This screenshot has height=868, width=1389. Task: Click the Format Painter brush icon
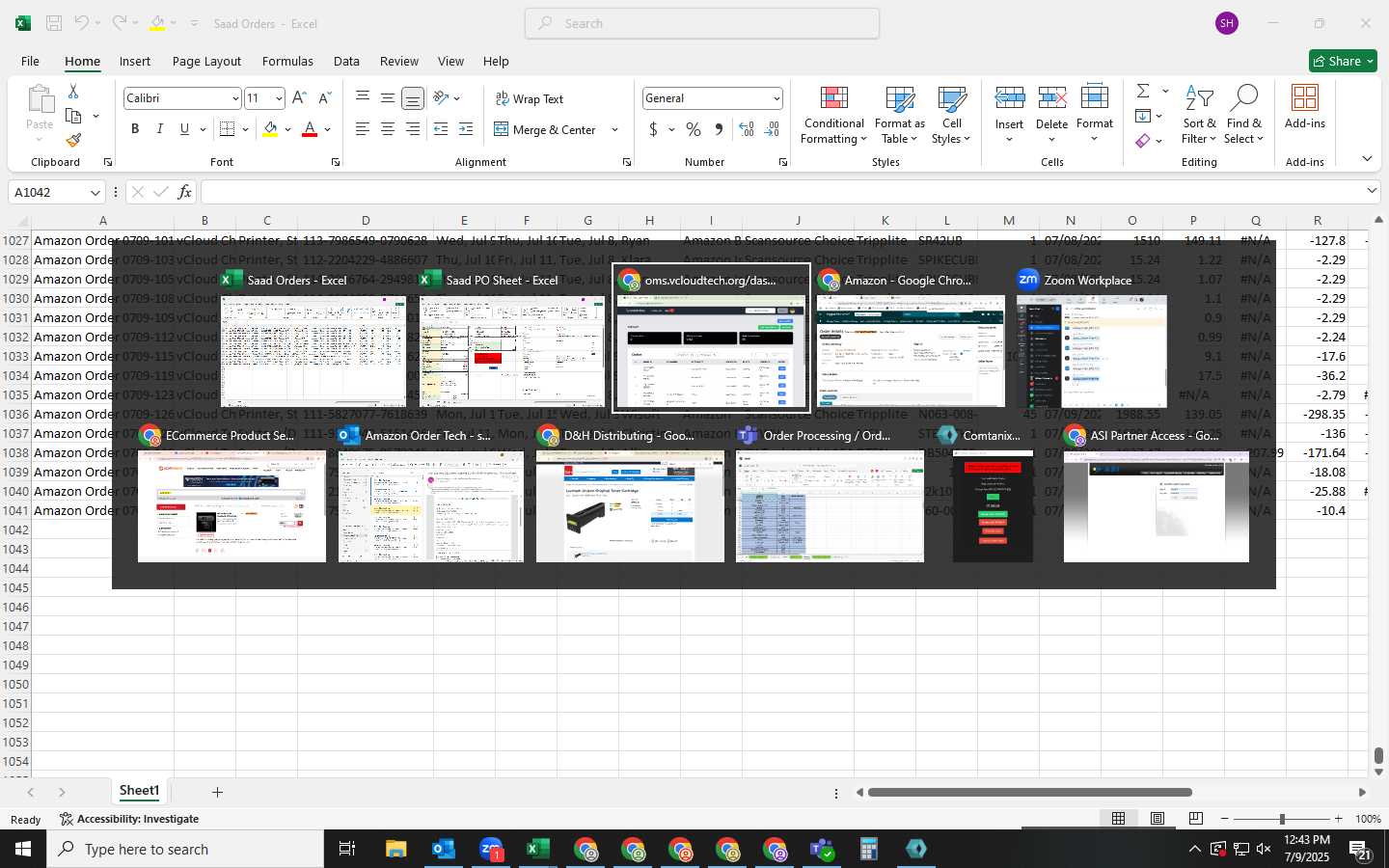(x=73, y=140)
